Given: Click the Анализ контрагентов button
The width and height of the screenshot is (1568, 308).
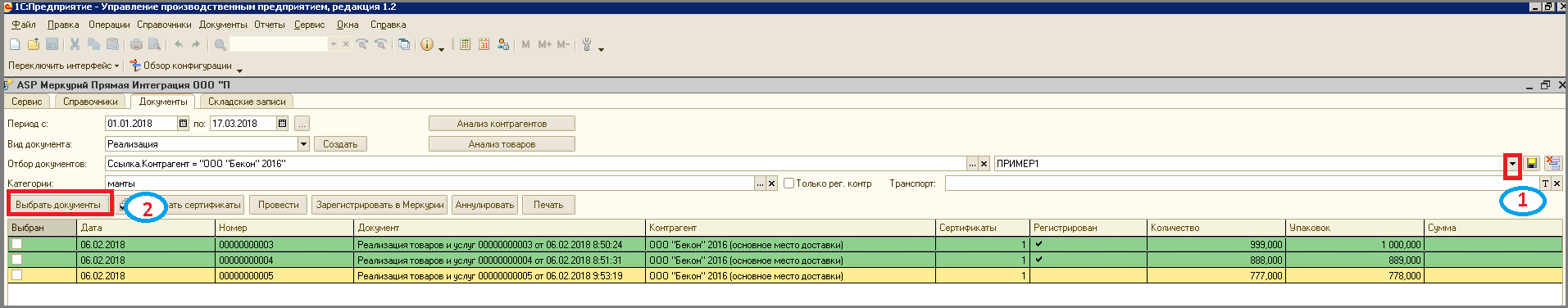Looking at the screenshot, I should pyautogui.click(x=502, y=124).
